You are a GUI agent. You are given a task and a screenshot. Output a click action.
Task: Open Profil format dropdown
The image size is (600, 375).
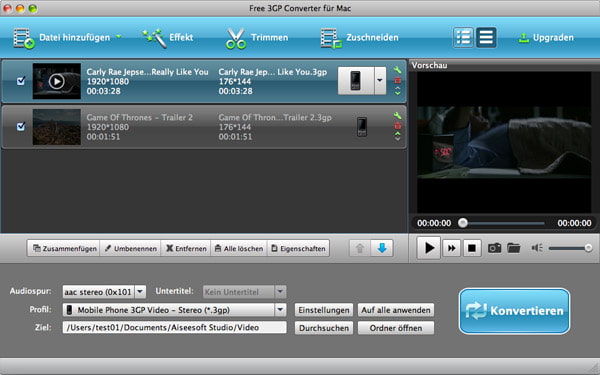pyautogui.click(x=174, y=310)
